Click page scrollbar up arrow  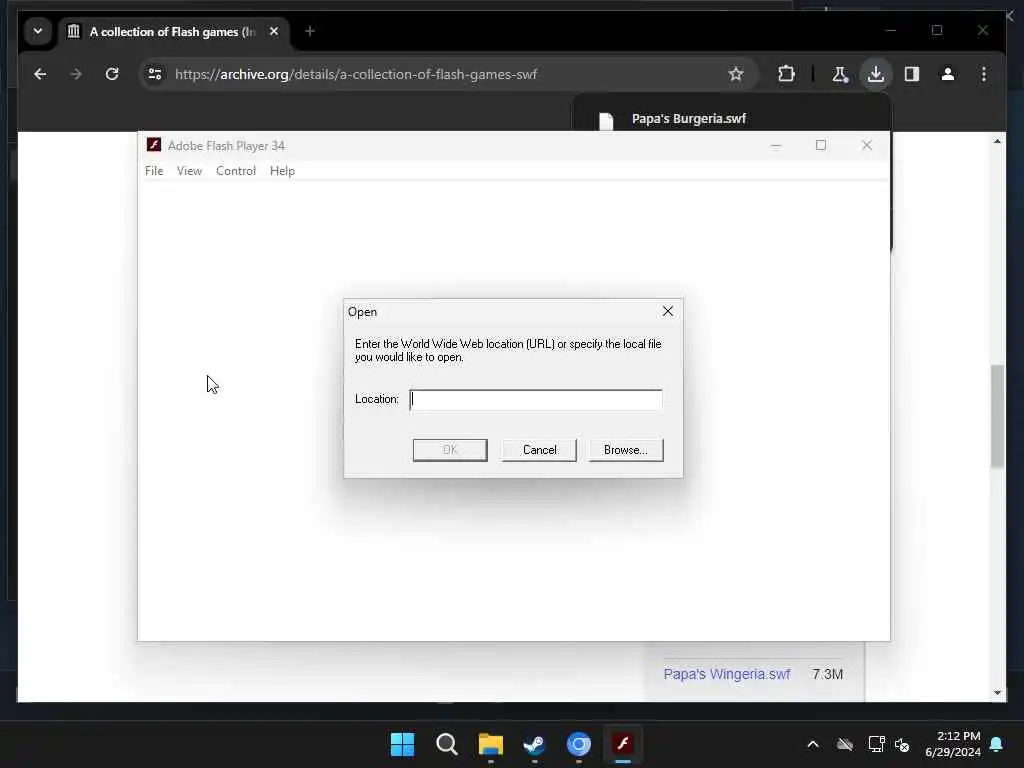point(997,141)
